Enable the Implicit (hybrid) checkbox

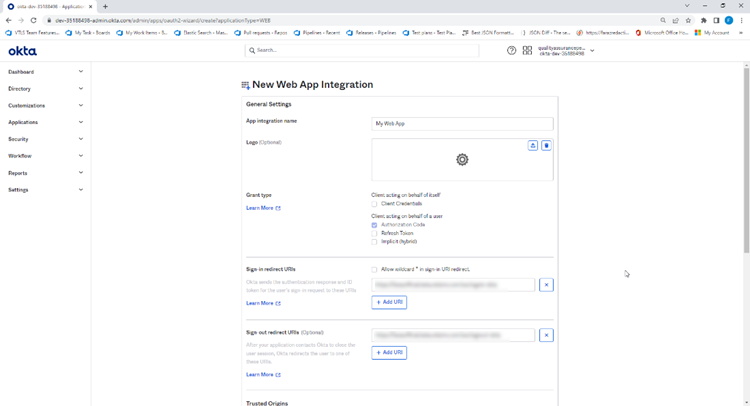point(374,242)
